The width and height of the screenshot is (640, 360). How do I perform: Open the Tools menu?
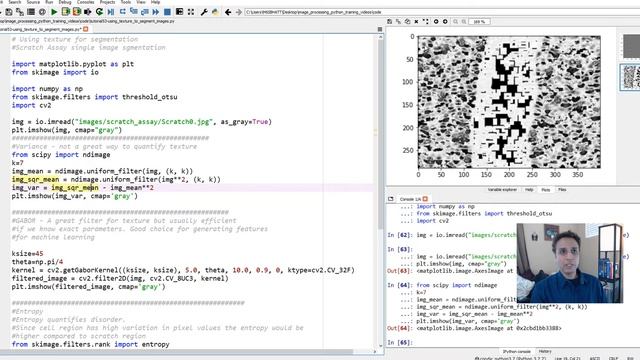pyautogui.click(x=126, y=2)
